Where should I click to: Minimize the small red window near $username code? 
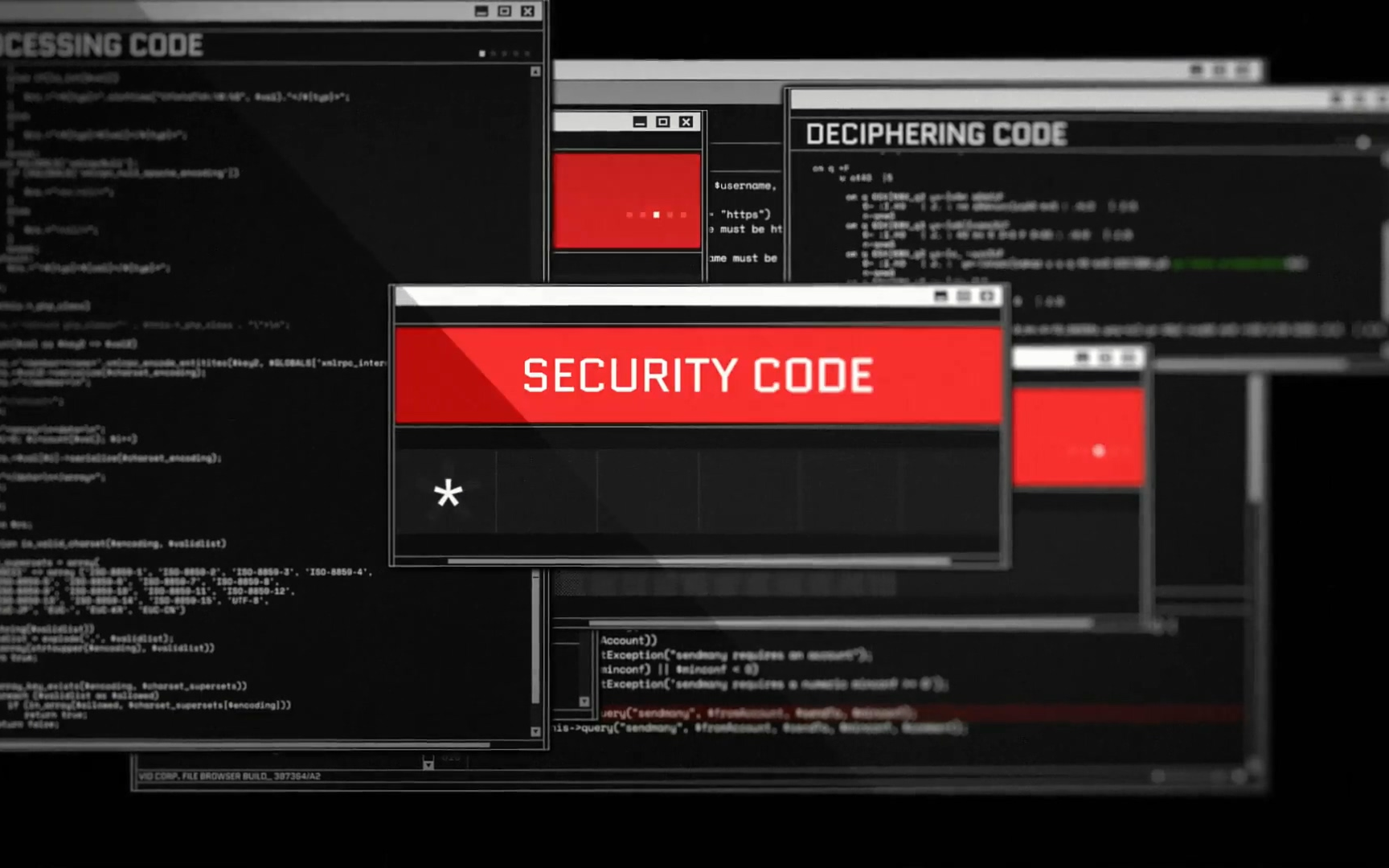(x=640, y=122)
